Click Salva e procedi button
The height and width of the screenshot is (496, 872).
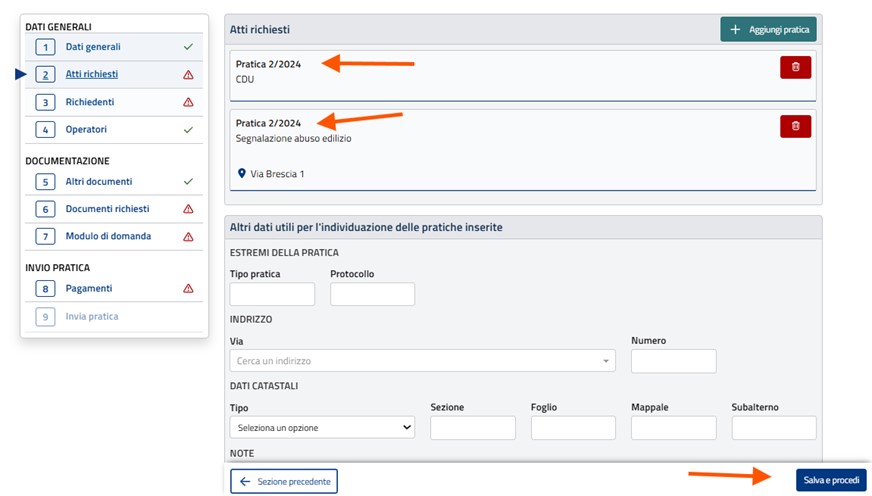(830, 481)
